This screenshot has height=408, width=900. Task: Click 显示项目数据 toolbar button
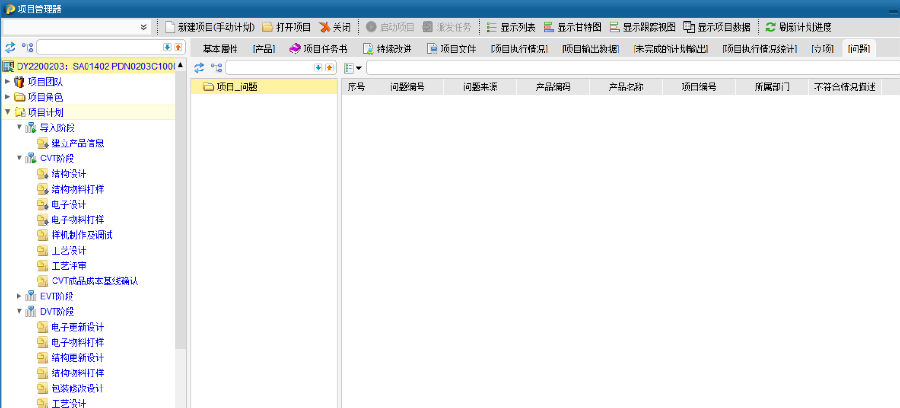pos(716,27)
